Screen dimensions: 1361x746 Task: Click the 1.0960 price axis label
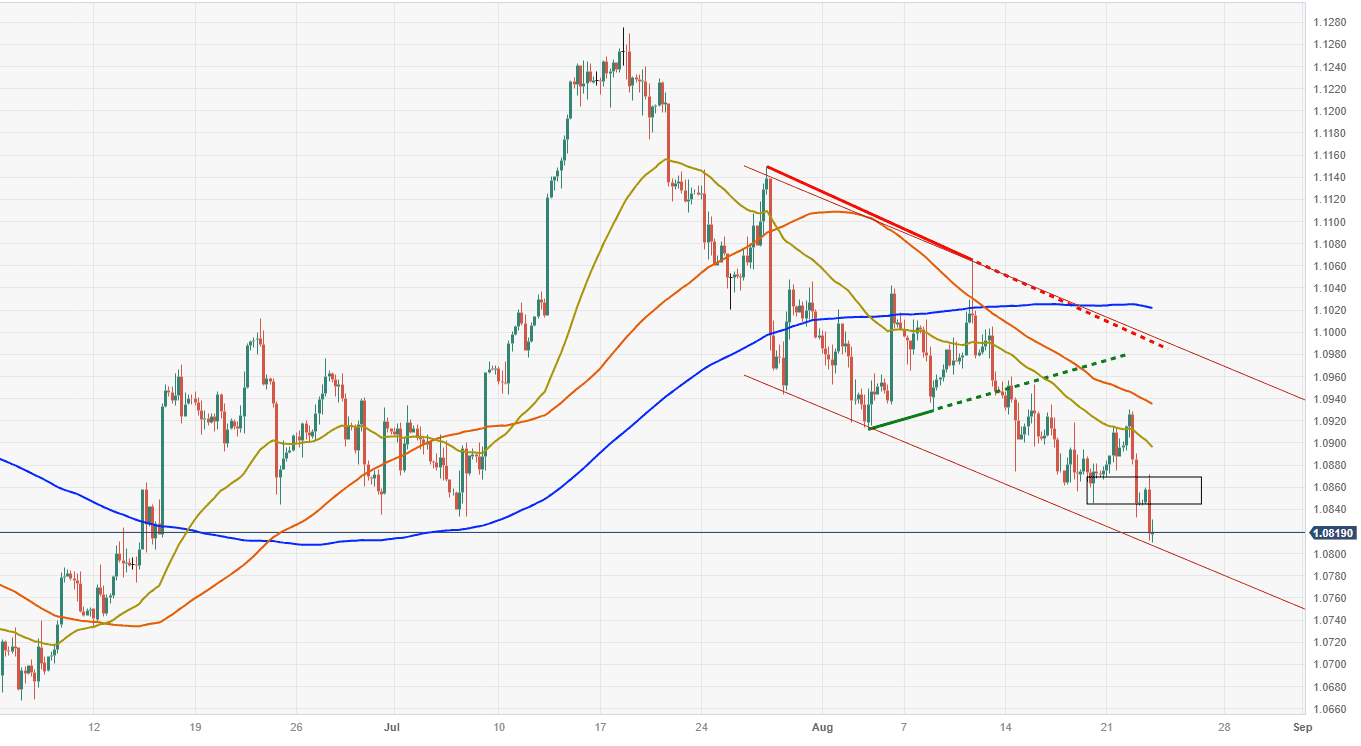click(1331, 377)
